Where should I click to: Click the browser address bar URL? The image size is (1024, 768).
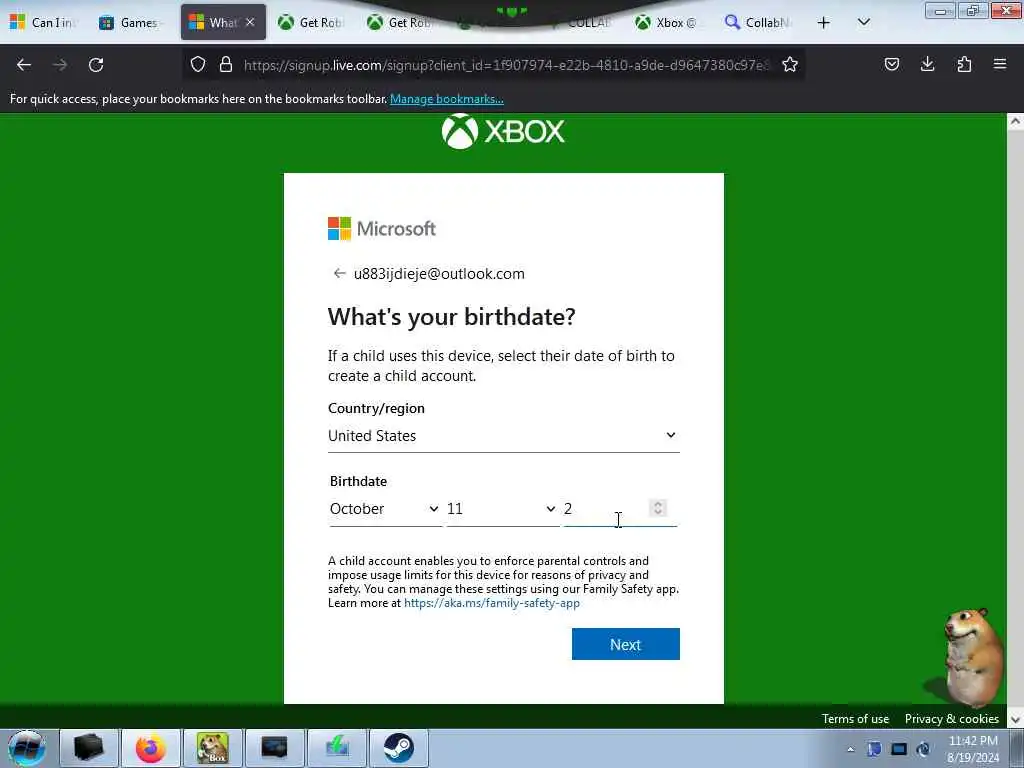tap(506, 65)
